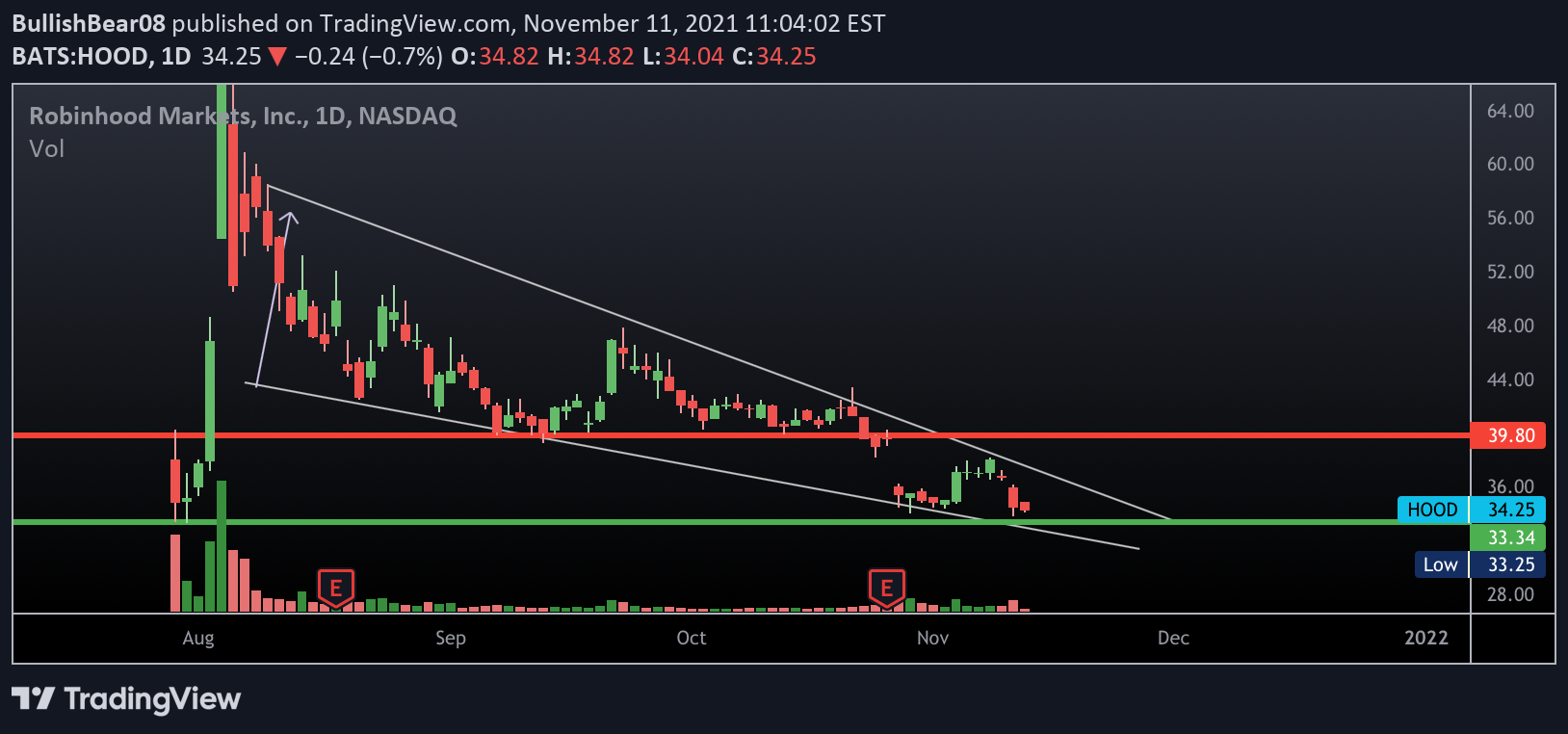Click the late October earnings E marker

(886, 588)
